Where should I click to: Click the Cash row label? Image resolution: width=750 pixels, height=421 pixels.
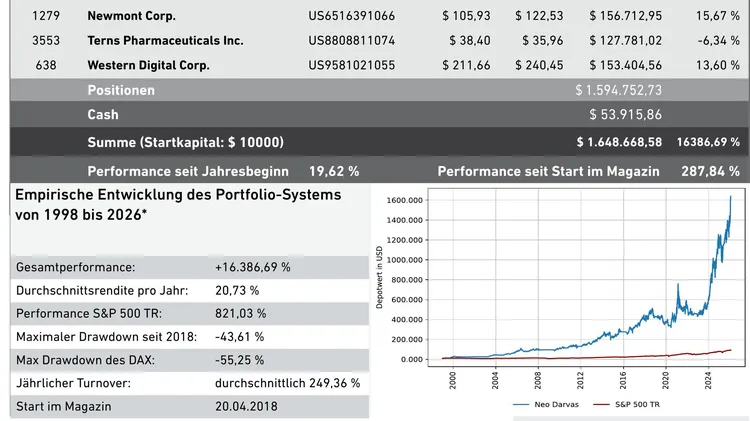tap(103, 115)
